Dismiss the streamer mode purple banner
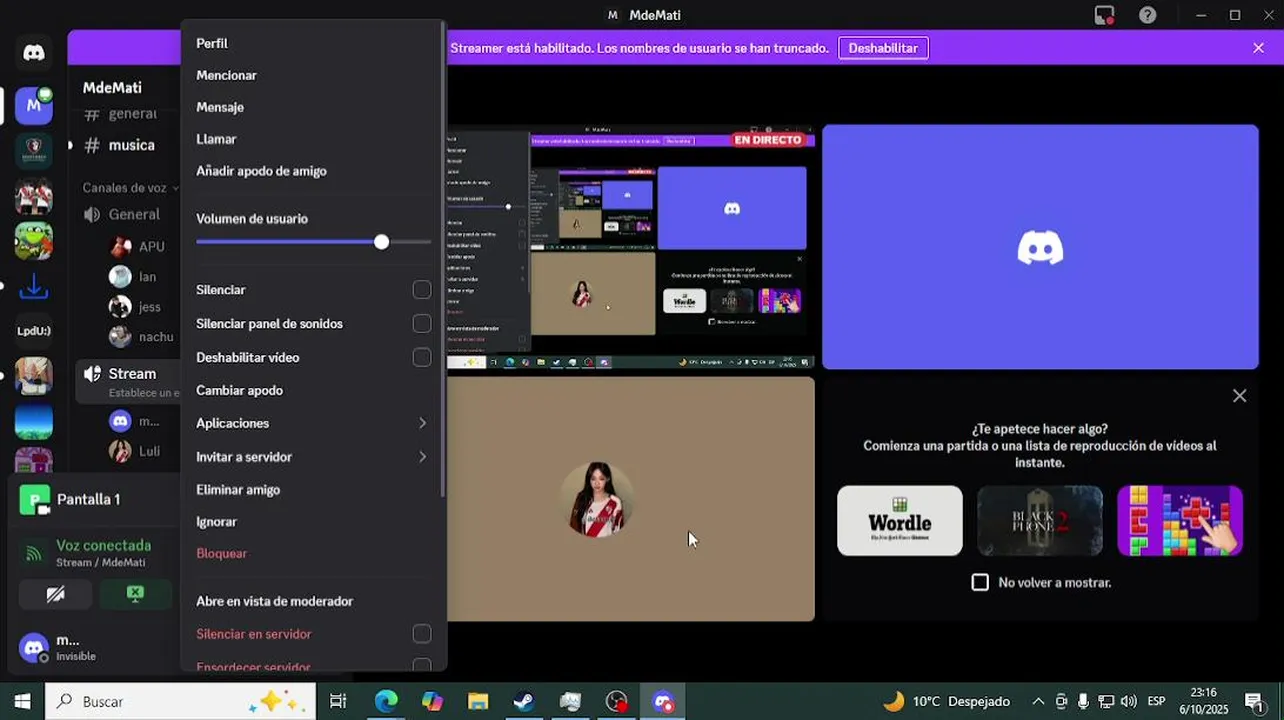The width and height of the screenshot is (1284, 720). click(x=1258, y=48)
